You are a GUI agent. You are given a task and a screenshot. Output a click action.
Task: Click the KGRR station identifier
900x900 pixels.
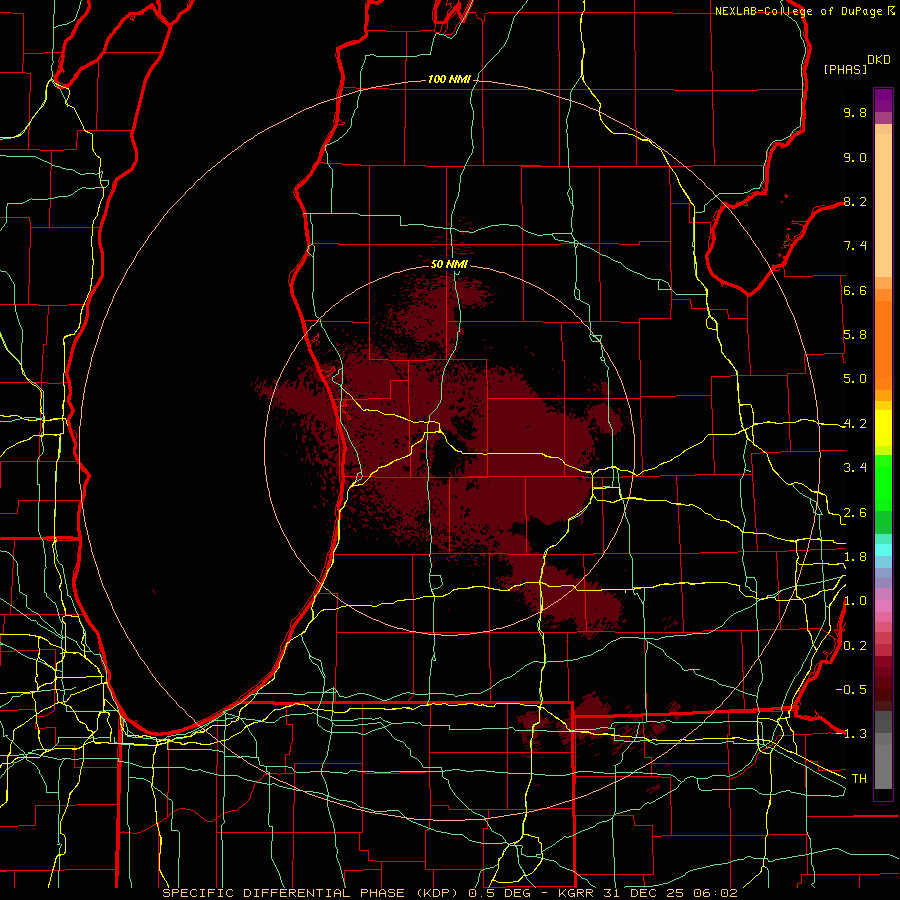(578, 893)
